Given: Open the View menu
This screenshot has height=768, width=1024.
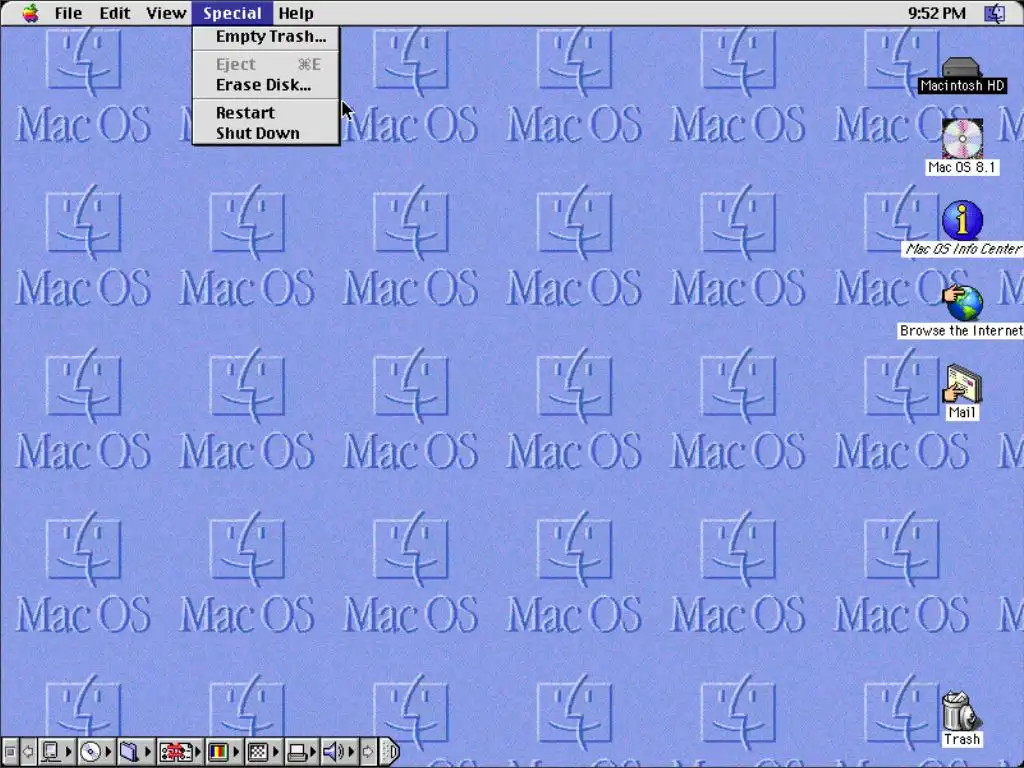Looking at the screenshot, I should coord(166,13).
